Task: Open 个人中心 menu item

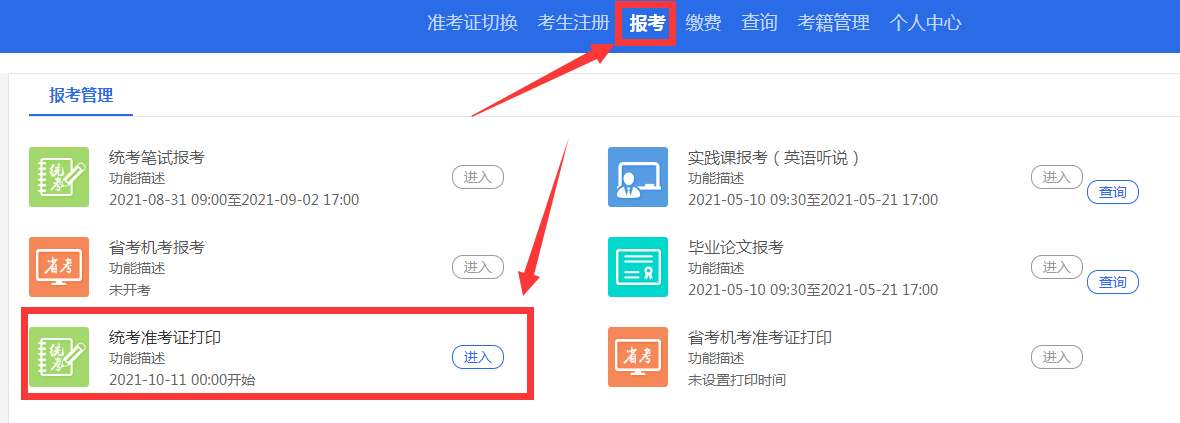Action: coord(925,23)
